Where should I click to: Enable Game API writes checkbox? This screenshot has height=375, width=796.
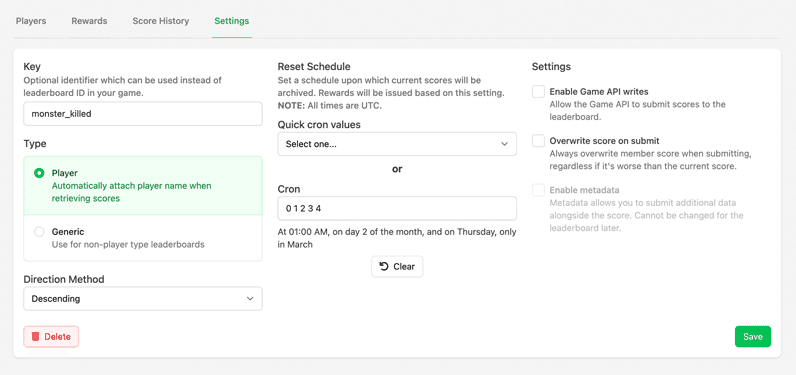point(538,92)
